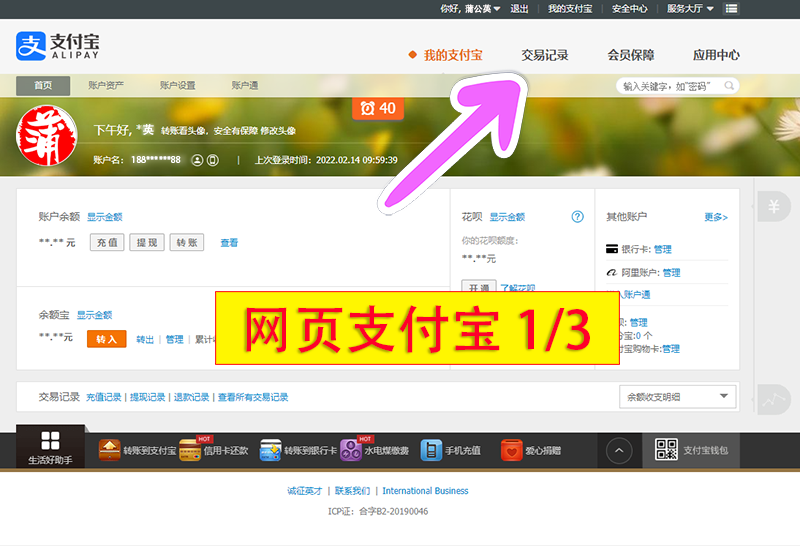Open 手机充值 shortcut

tap(451, 451)
